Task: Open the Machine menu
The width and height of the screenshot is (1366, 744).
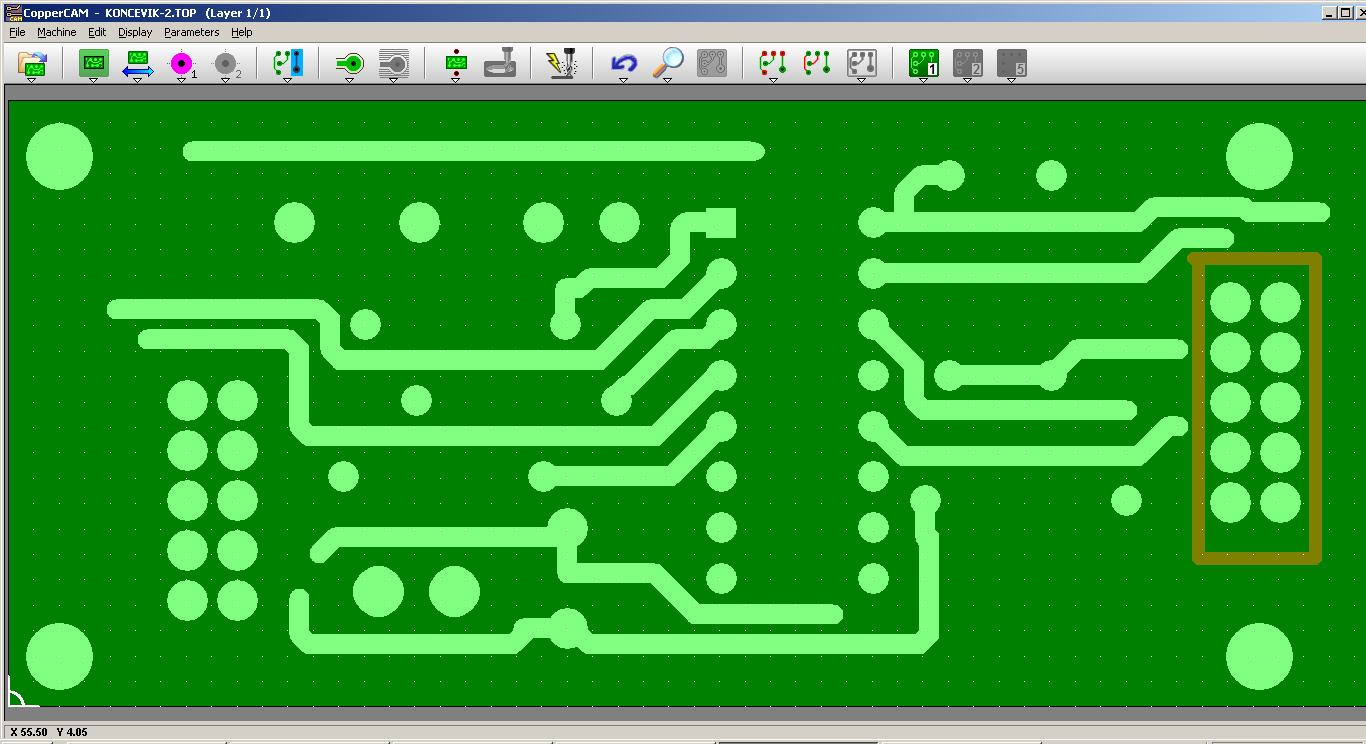Action: 56,32
